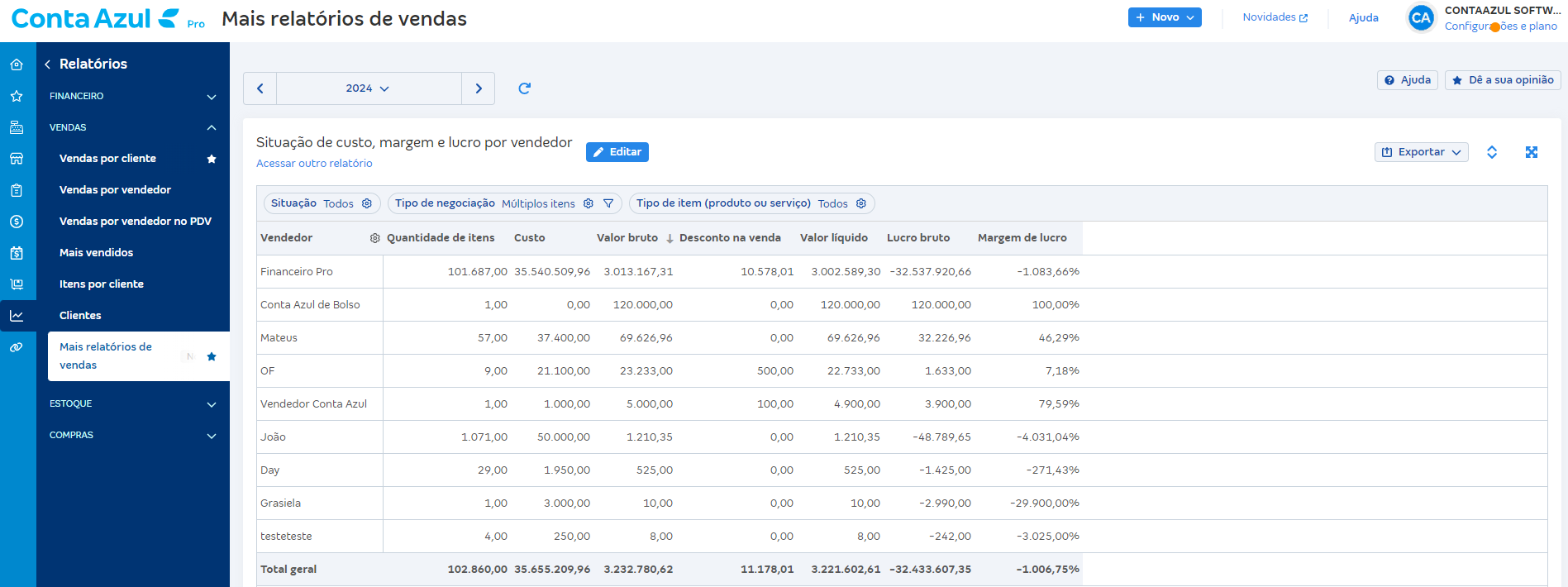
Task: Click Acessar outro relatório link
Action: (314, 164)
